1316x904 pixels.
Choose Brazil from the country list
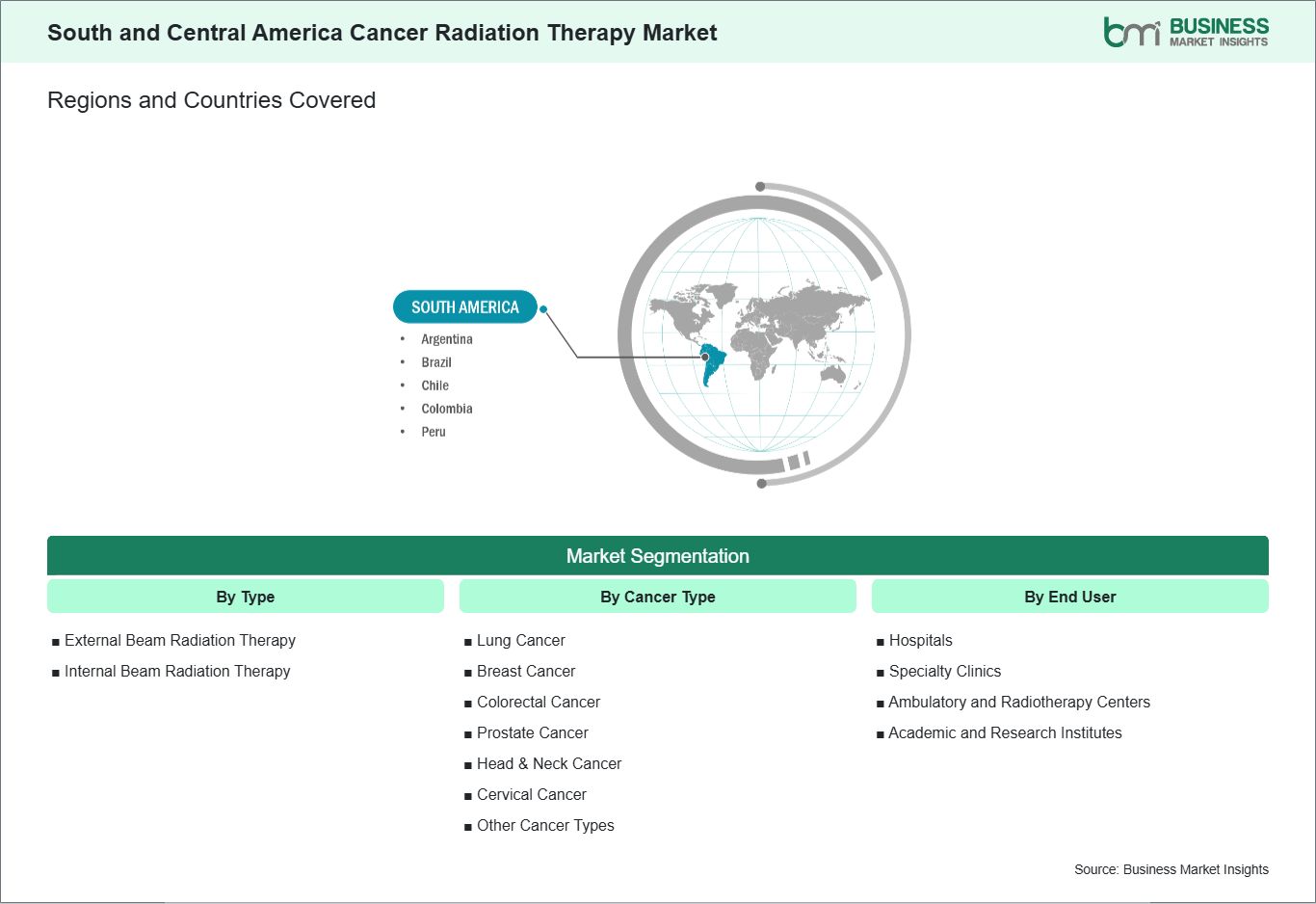(435, 362)
